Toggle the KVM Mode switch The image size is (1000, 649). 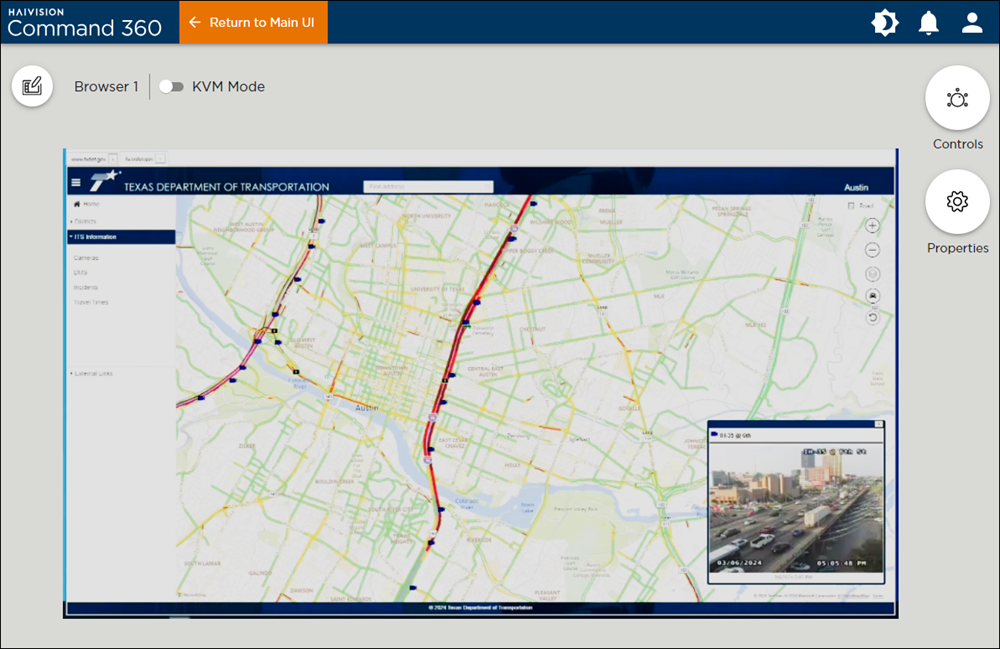pyautogui.click(x=171, y=87)
